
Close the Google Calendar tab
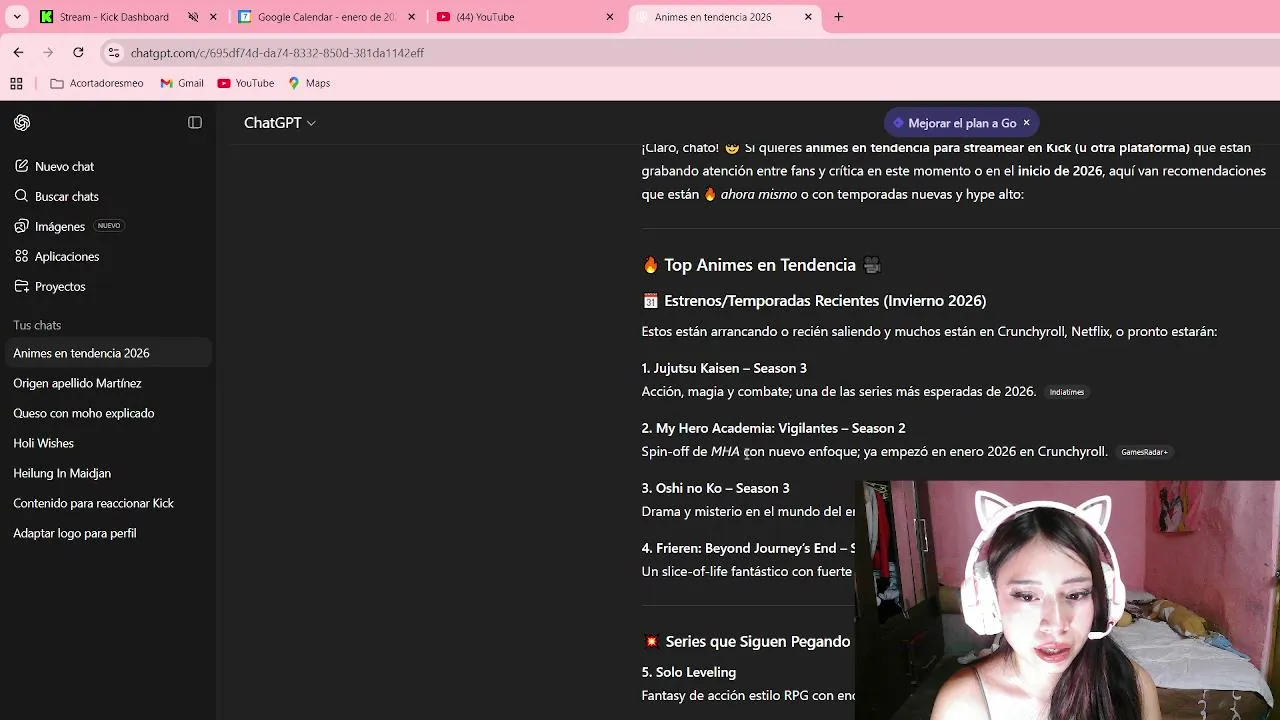(x=411, y=17)
